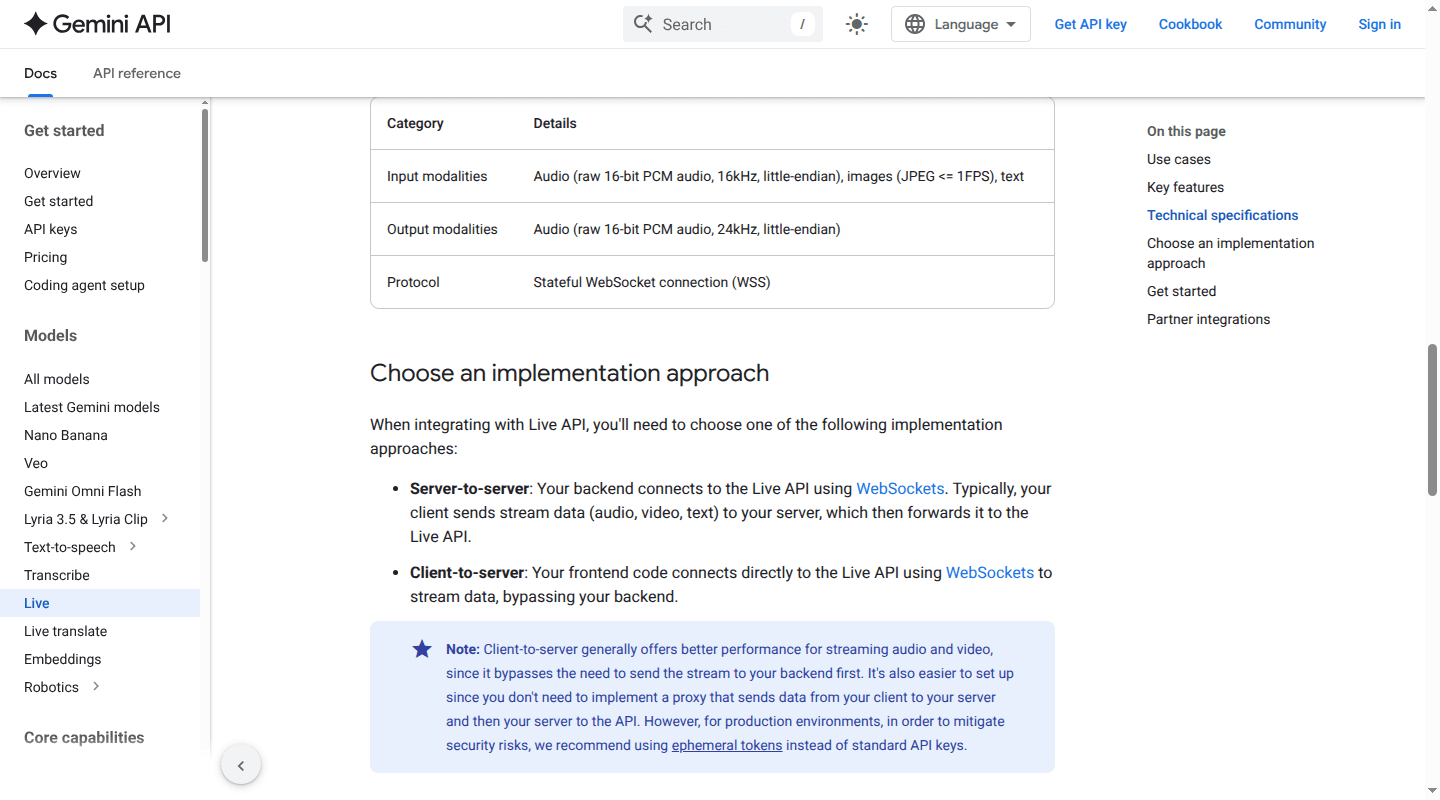Jump to Partner integrations section

[x=1208, y=319]
